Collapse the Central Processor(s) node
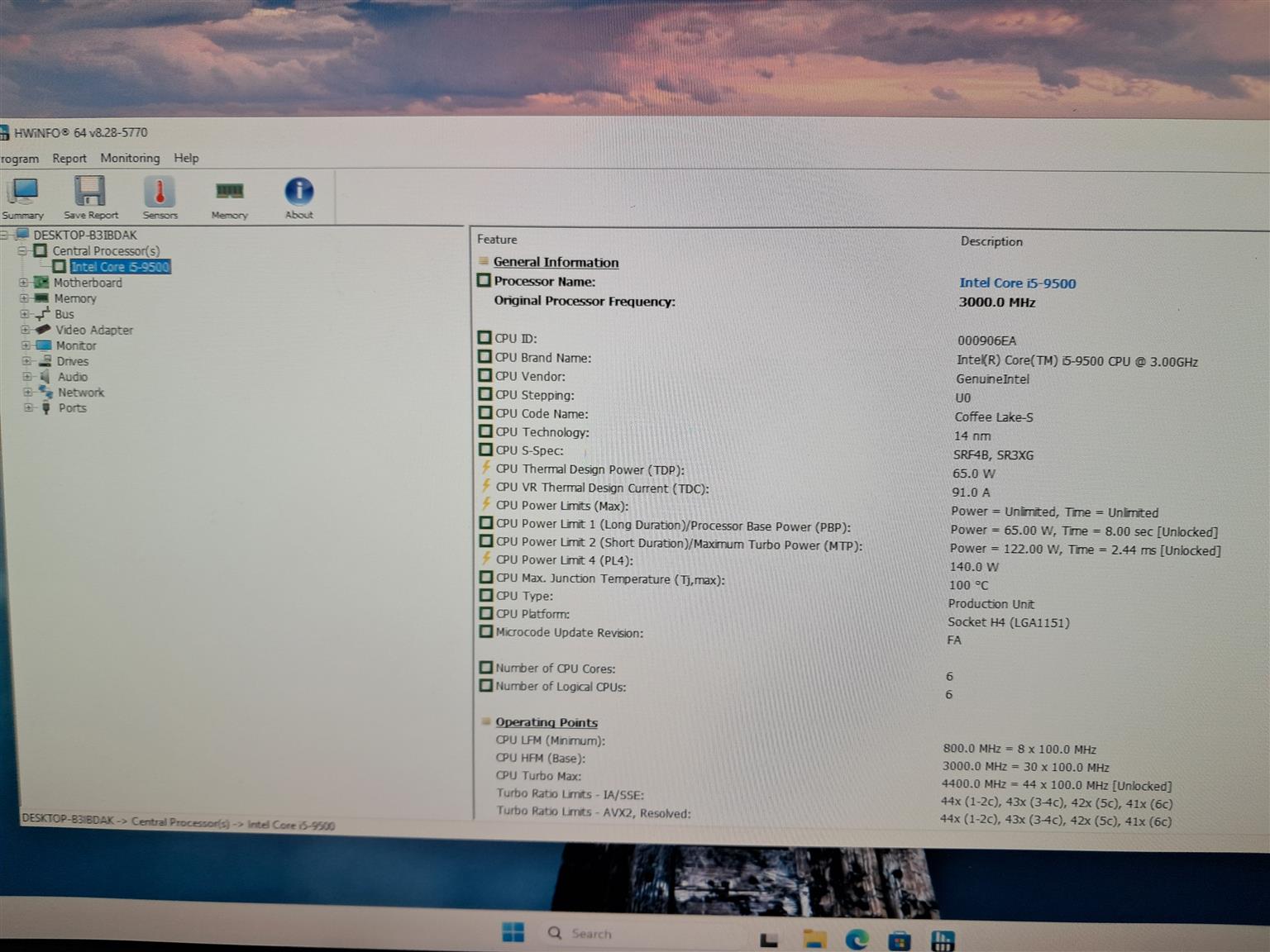 [23, 250]
